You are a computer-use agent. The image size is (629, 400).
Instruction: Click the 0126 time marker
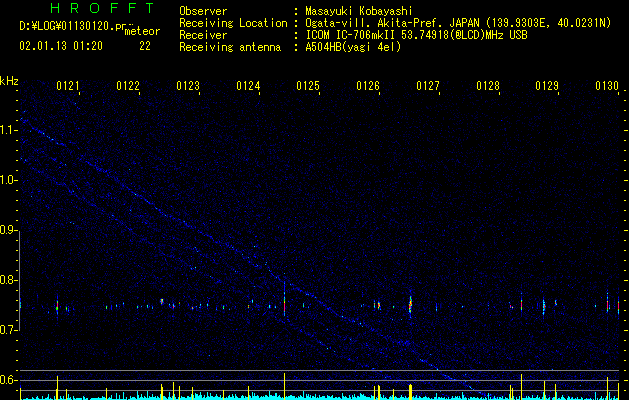coord(368,86)
